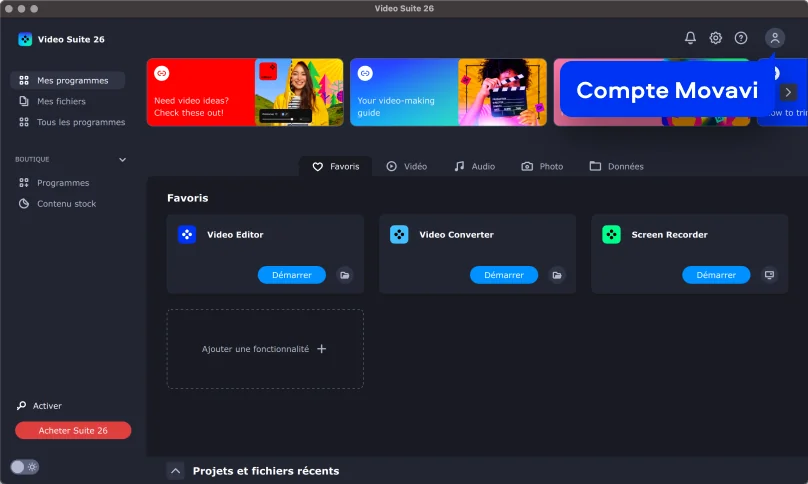Click monitor icon on the Screen Recorder card
The width and height of the screenshot is (808, 484).
click(x=769, y=275)
